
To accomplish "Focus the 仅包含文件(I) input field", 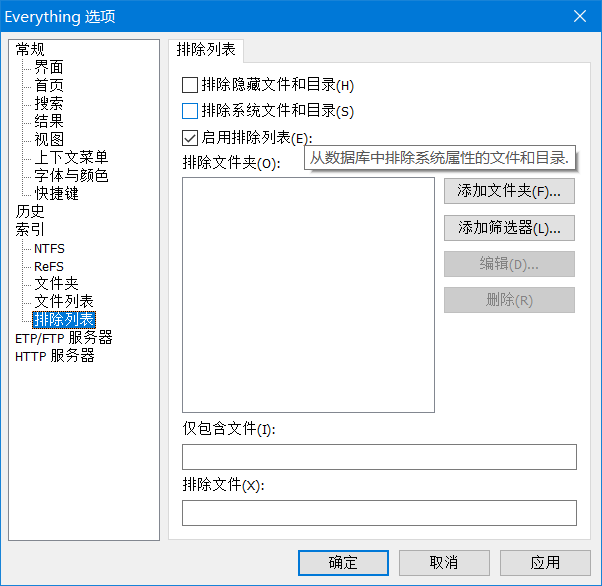I will 379,457.
